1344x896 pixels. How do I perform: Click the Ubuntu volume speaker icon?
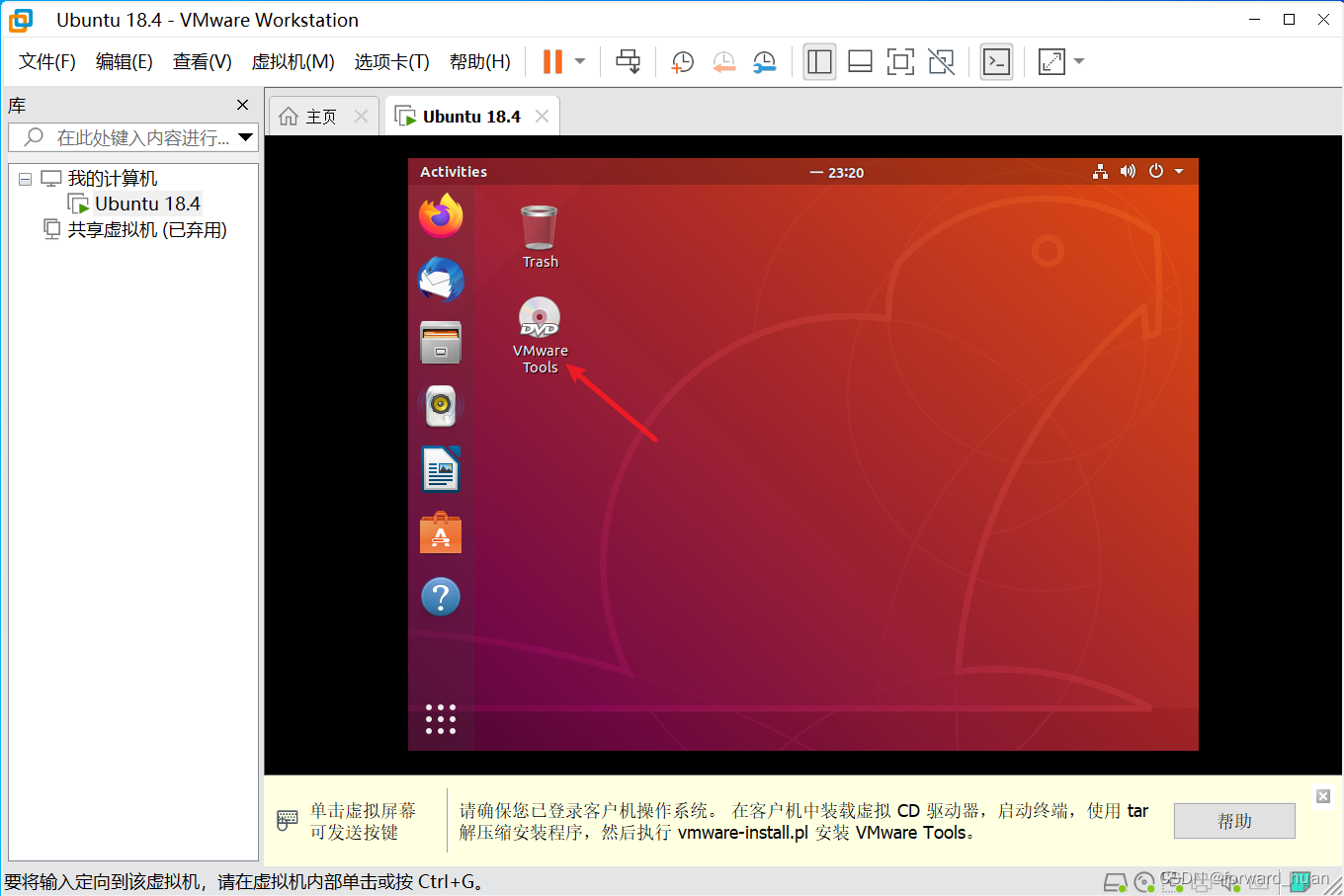tap(1128, 171)
